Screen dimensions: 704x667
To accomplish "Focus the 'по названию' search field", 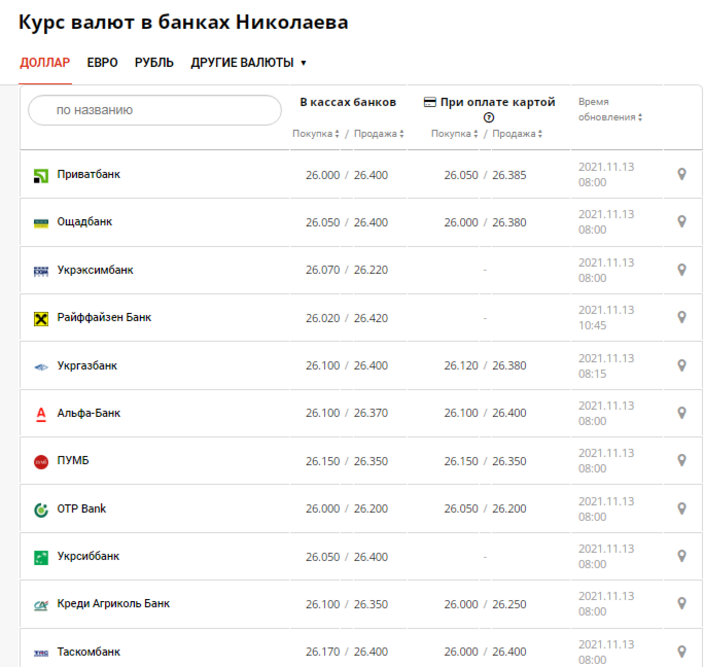I will click(x=155, y=110).
